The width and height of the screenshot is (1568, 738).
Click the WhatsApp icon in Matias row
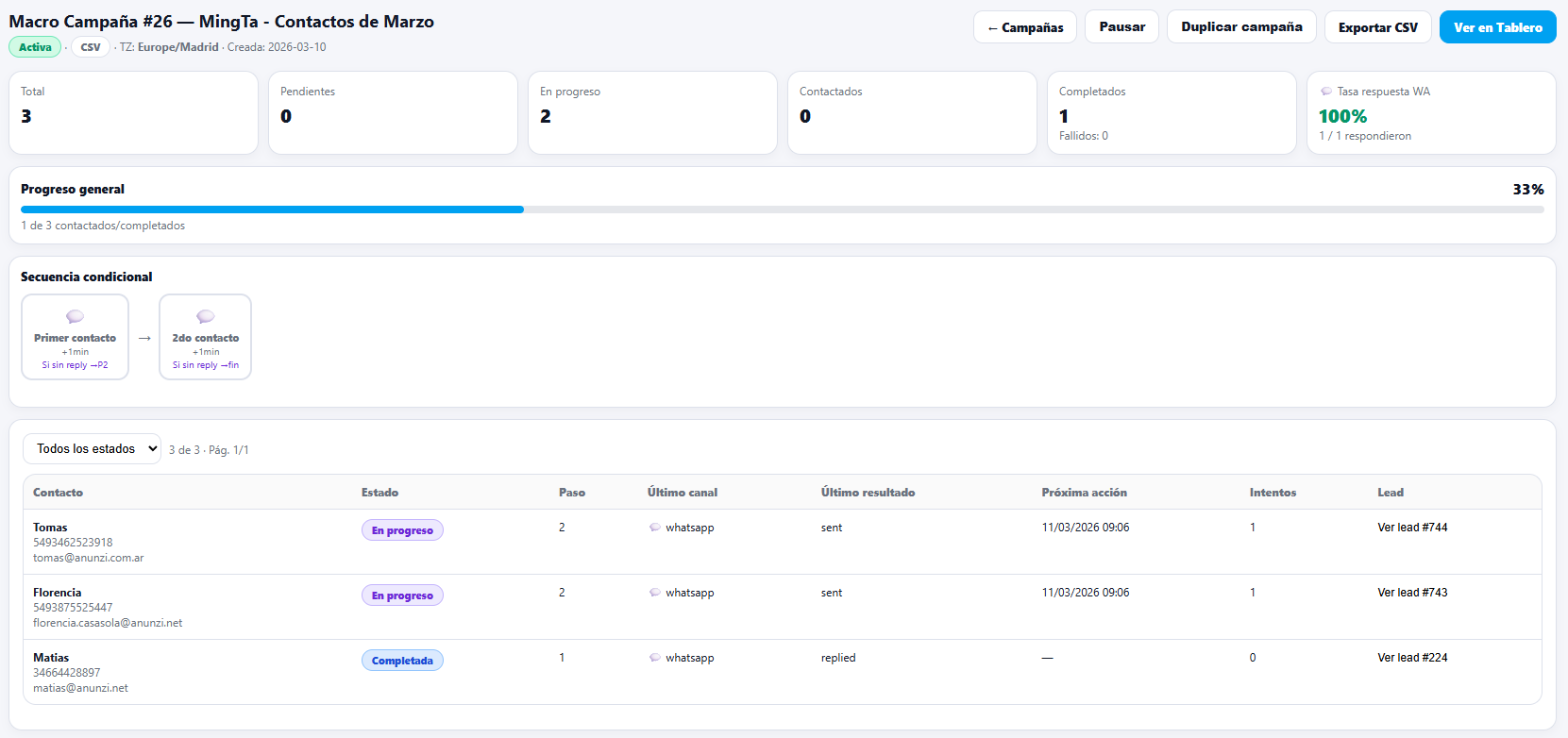[x=655, y=658]
